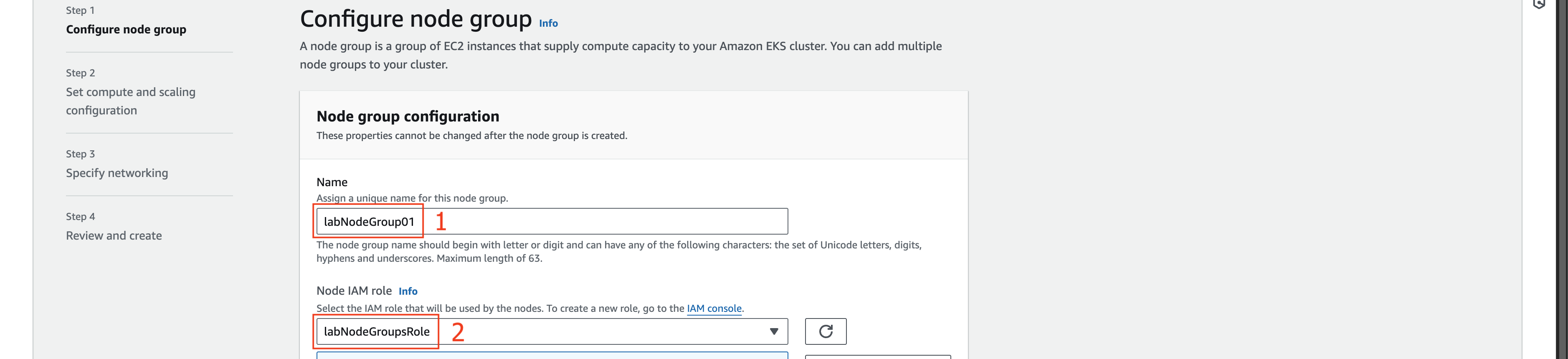Click the page vertical scrollbar on the right edge
This screenshot has width=1568, height=359.
pyautogui.click(x=1561, y=179)
